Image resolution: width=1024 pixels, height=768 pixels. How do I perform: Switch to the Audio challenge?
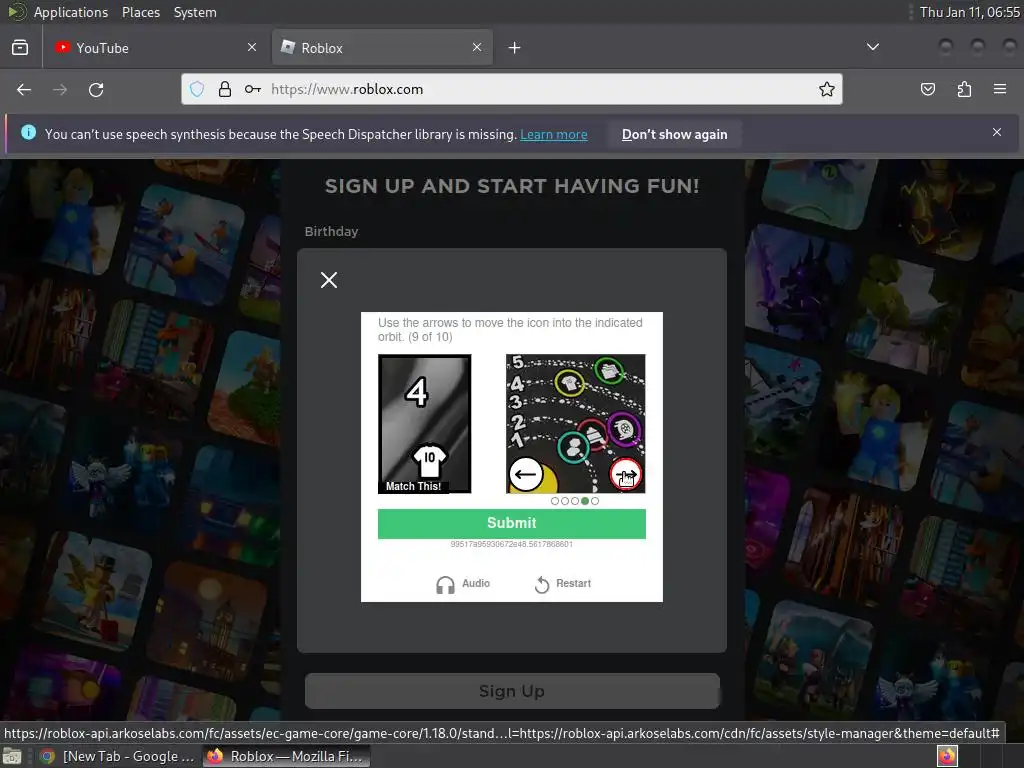pos(463,584)
